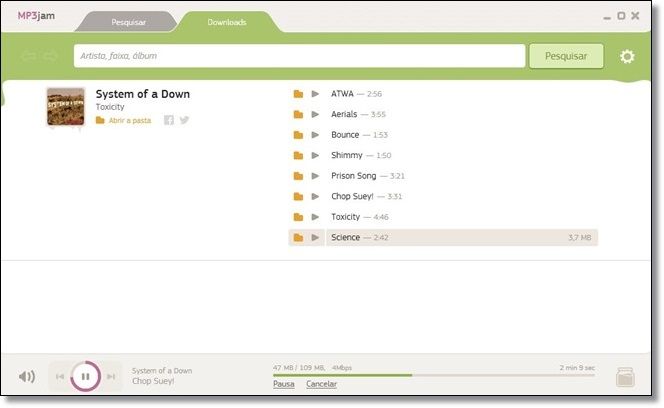The width and height of the screenshot is (664, 408).
Task: Play the Toxicity track
Action: tap(315, 217)
